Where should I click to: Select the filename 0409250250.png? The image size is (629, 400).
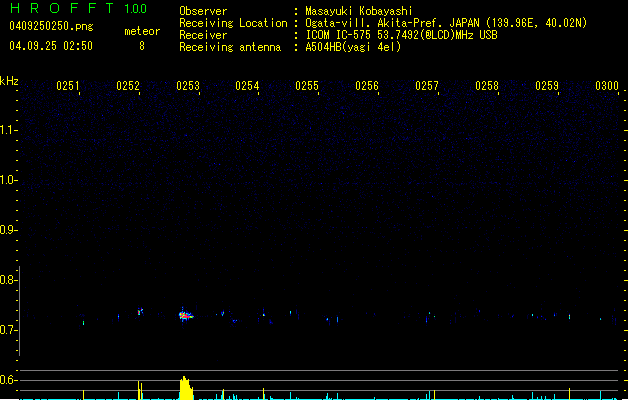(51, 26)
